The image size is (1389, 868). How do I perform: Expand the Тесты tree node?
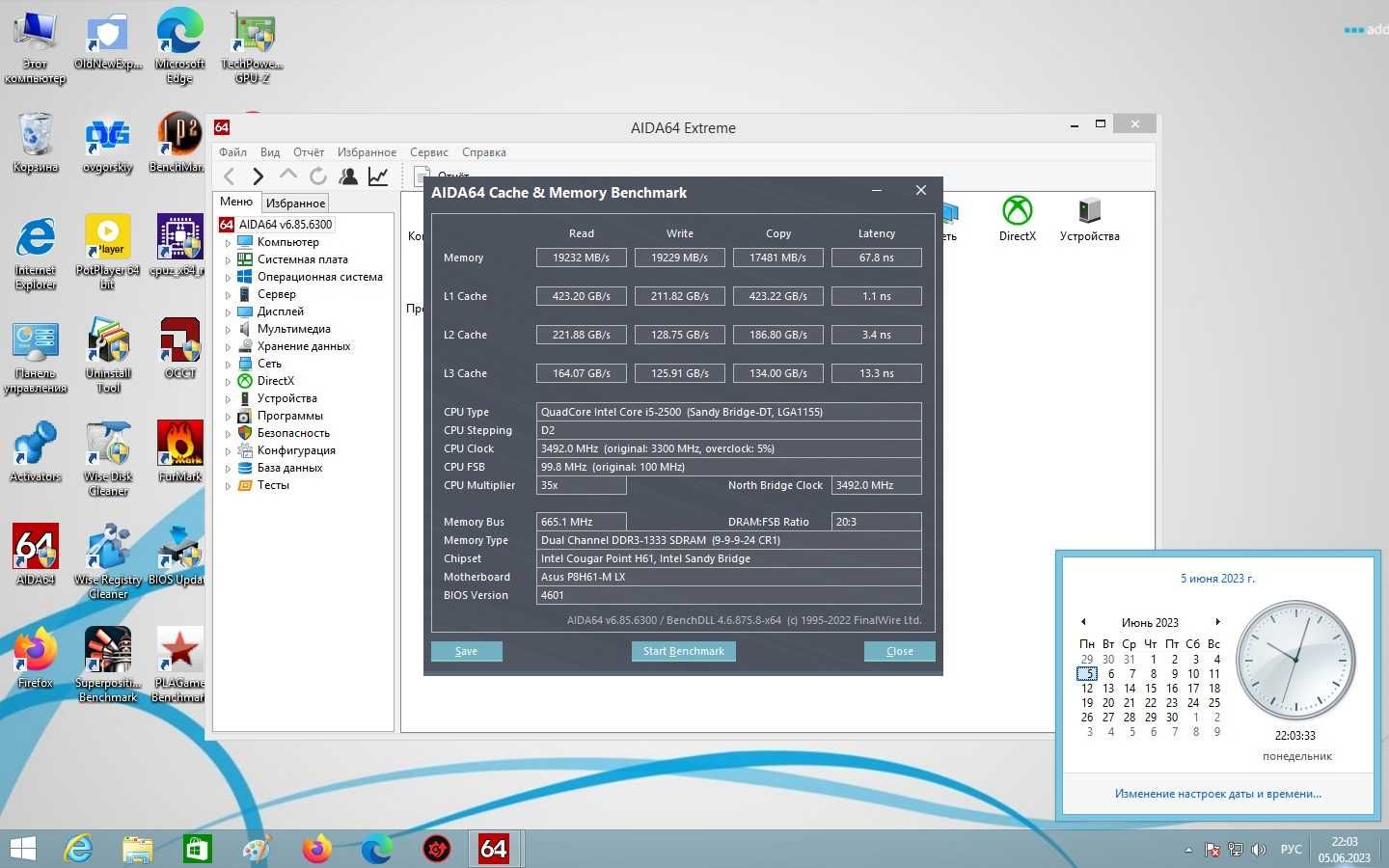(x=229, y=486)
